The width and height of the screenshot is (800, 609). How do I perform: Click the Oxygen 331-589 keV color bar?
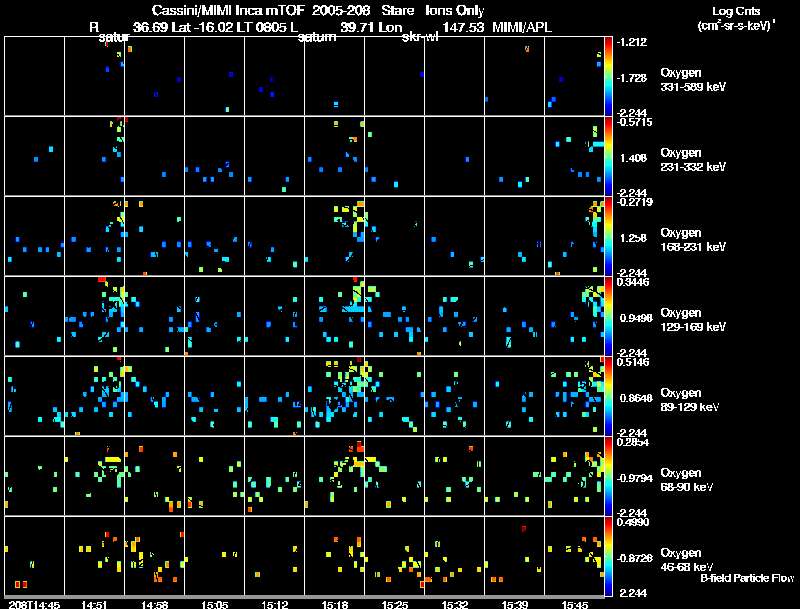608,76
